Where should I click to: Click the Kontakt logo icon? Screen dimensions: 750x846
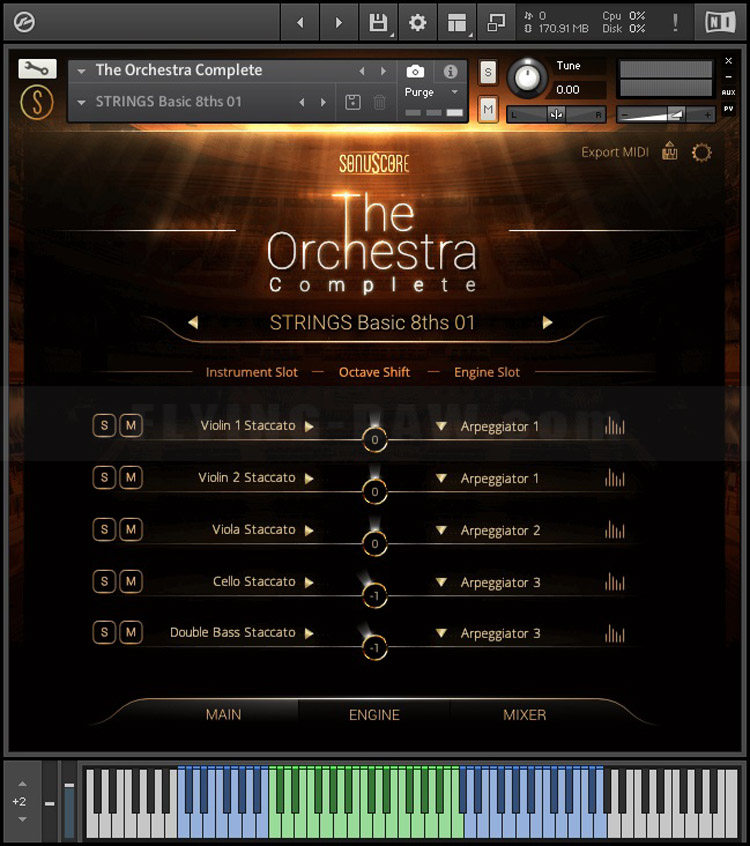pos(24,22)
